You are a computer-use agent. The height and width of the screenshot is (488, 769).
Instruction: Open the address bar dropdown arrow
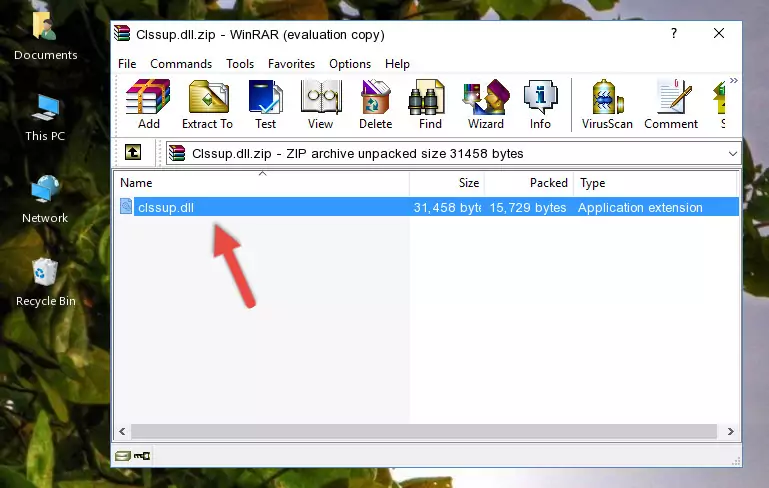click(x=733, y=154)
